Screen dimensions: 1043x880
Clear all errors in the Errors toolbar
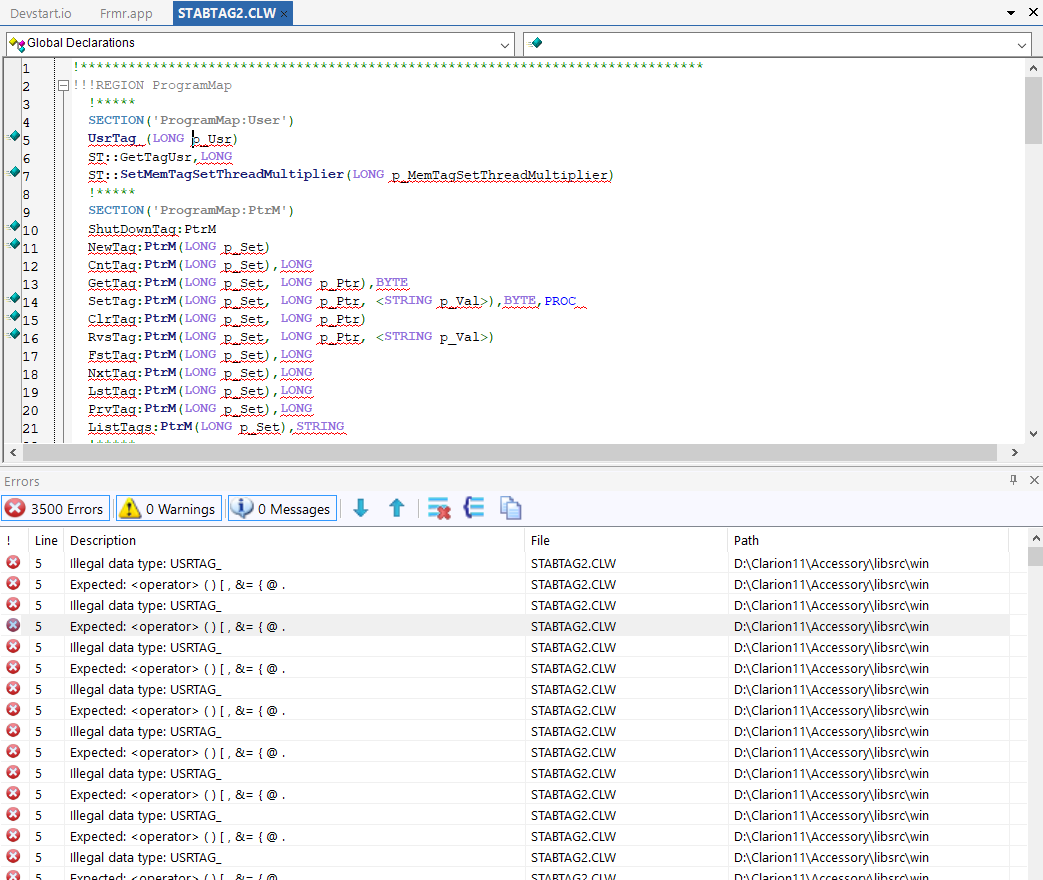[x=438, y=508]
